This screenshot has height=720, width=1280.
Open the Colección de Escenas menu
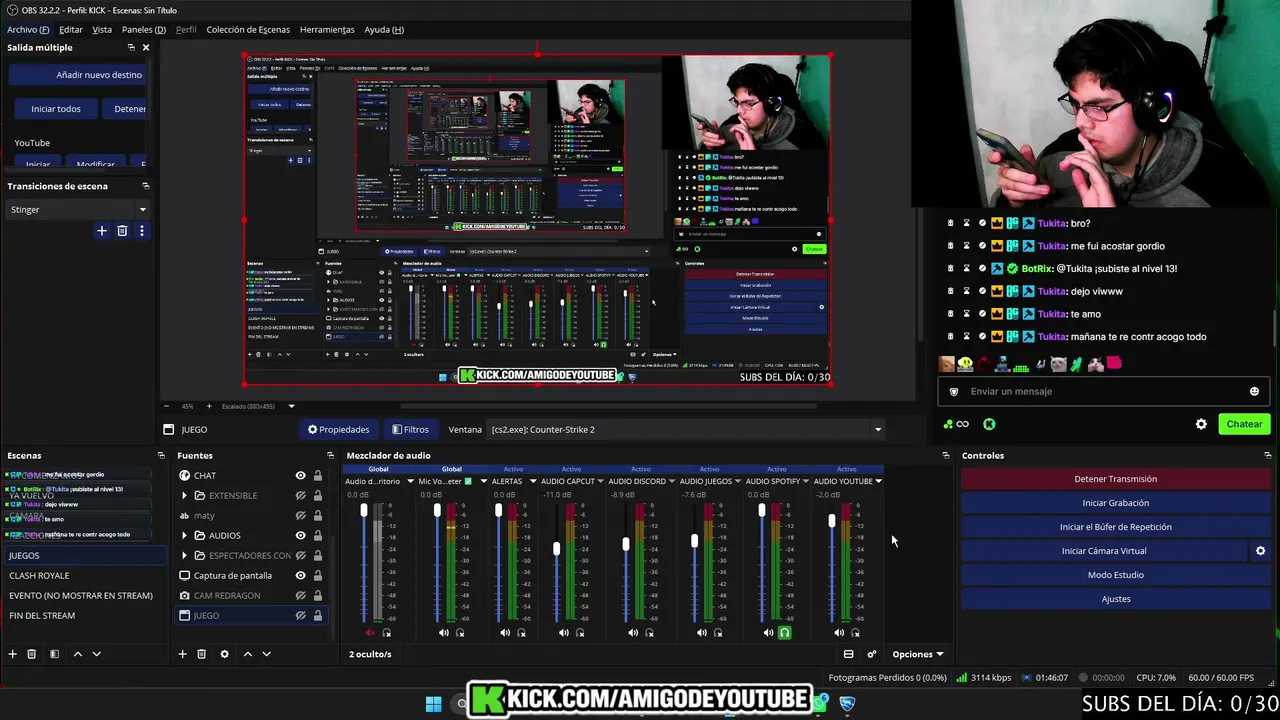(248, 29)
